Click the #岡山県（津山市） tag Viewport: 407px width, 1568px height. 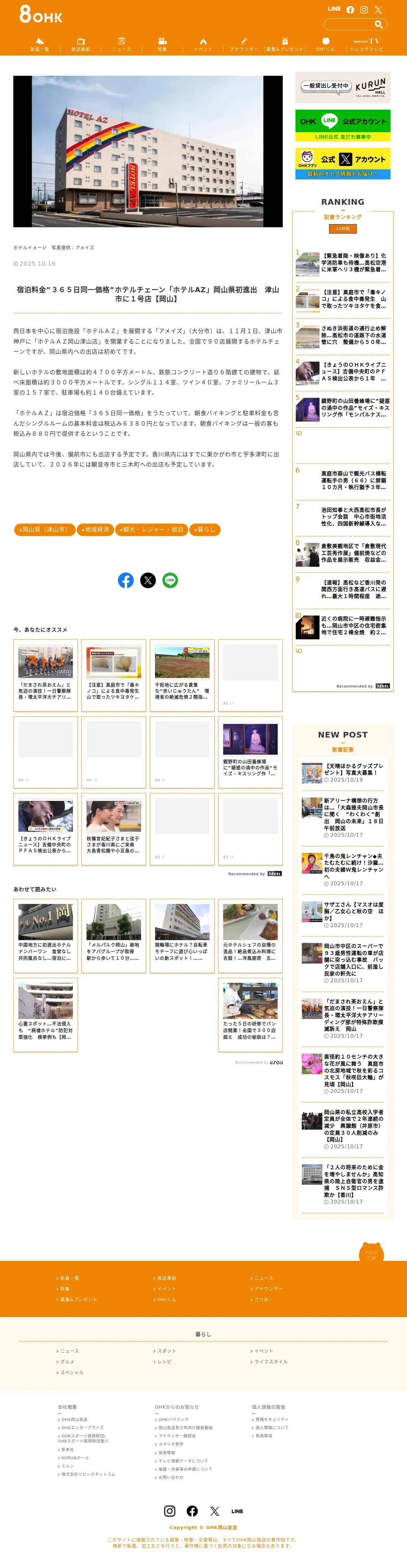pyautogui.click(x=44, y=530)
